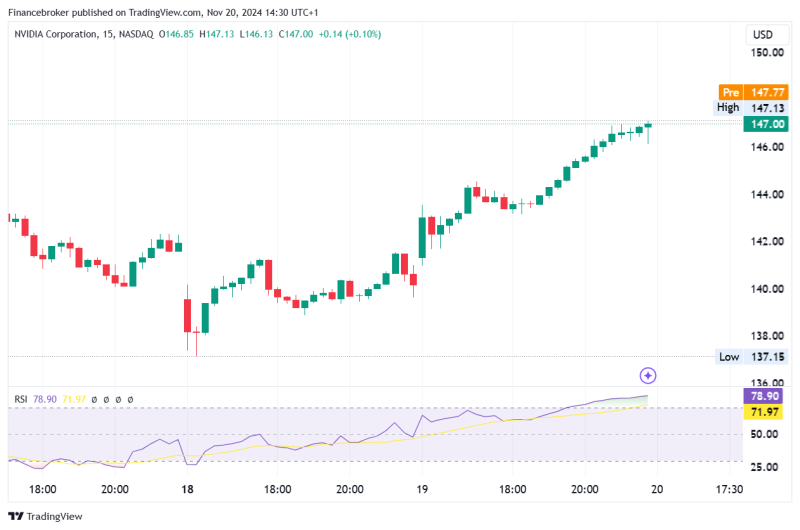The height and width of the screenshot is (530, 800).
Task: Click the 138.00 price axis label
Action: [x=767, y=336]
